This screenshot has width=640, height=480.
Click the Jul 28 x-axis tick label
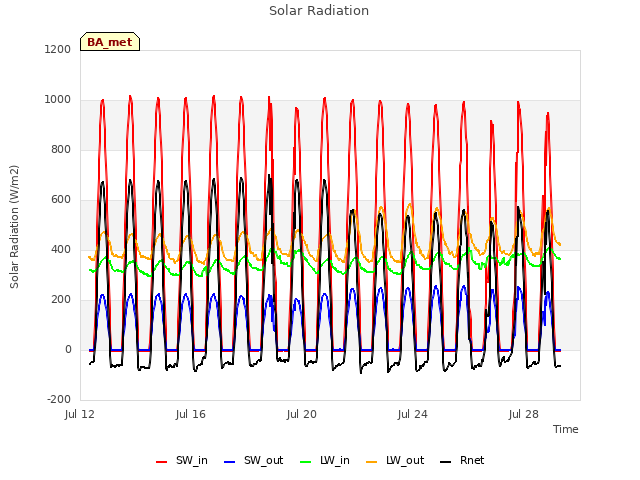click(x=524, y=414)
